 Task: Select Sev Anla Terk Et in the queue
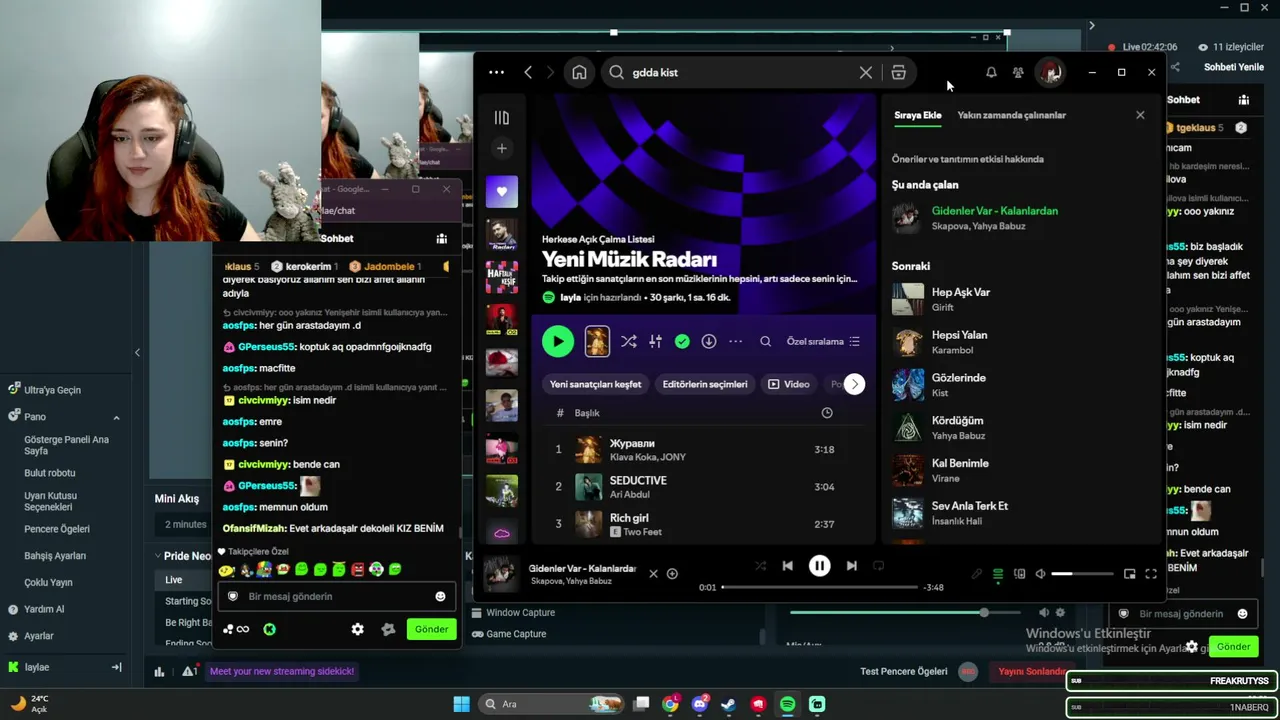tap(1020, 513)
